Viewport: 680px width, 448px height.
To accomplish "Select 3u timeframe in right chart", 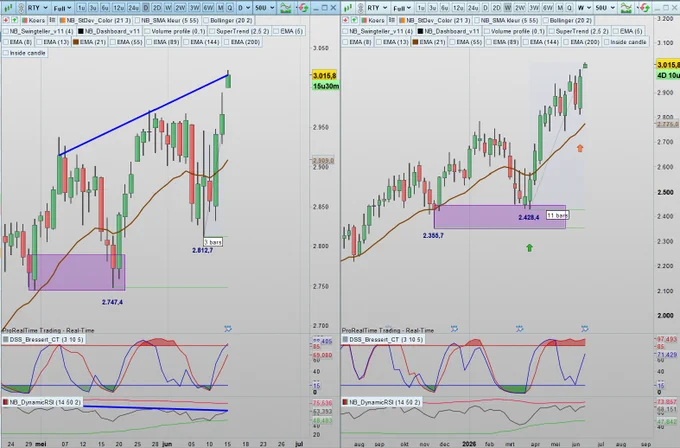I will (432, 8).
